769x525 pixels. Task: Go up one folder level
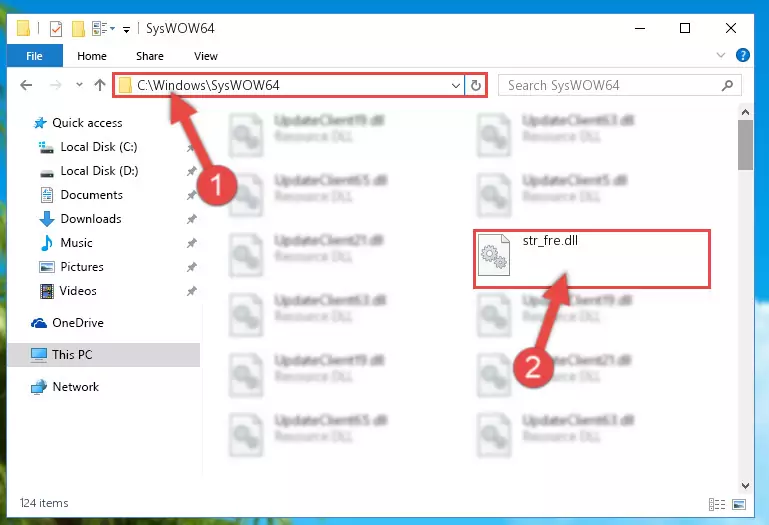pyautogui.click(x=100, y=85)
